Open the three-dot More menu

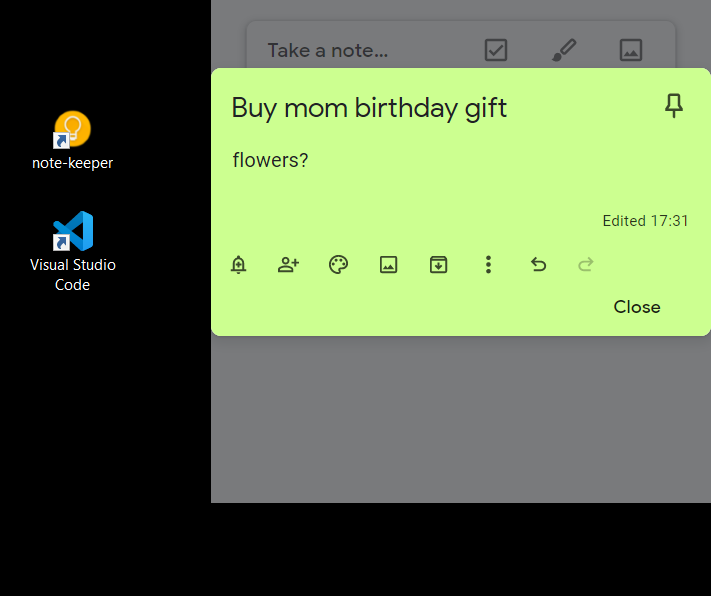coord(488,264)
